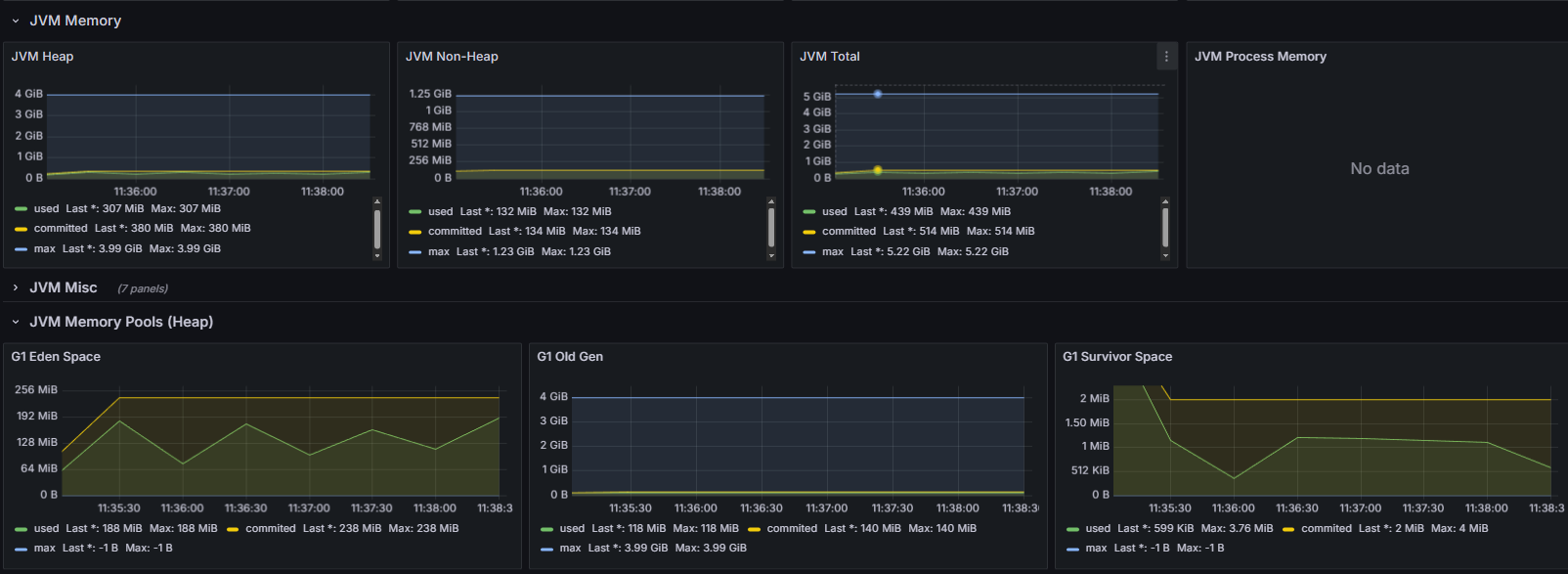This screenshot has width=1568, height=574.
Task: Click the G1 Survivor Space panel title
Action: pos(1117,357)
